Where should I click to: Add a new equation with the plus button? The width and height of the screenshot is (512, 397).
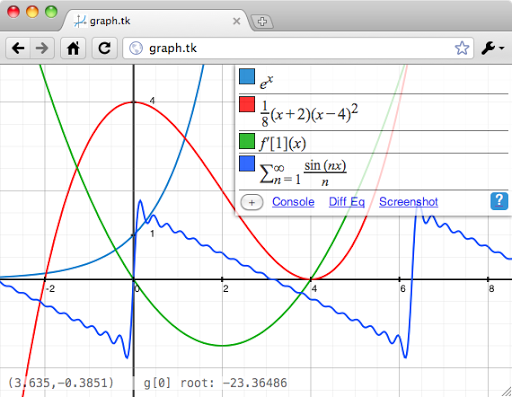(x=252, y=202)
